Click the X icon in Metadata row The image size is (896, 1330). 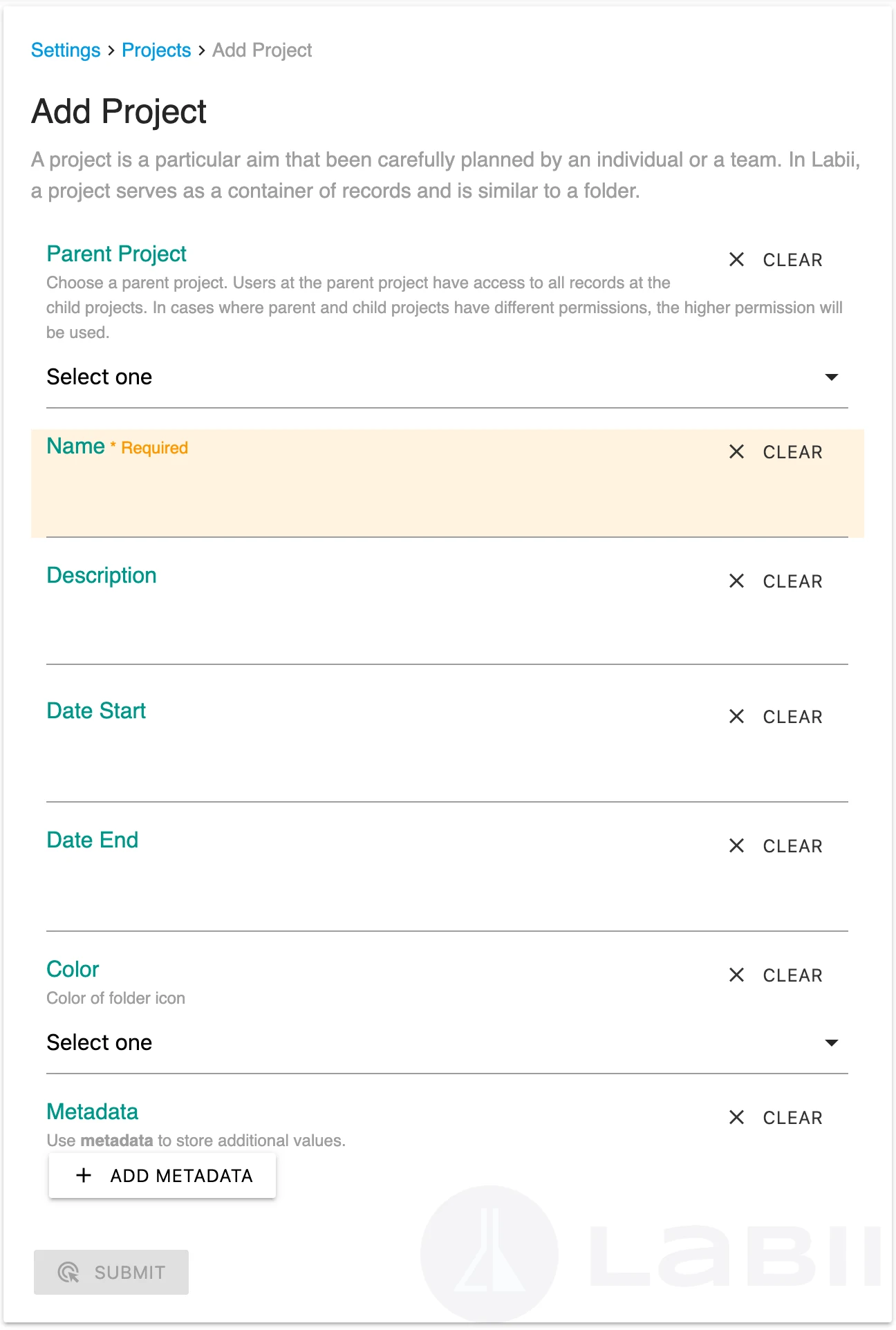(x=736, y=1117)
